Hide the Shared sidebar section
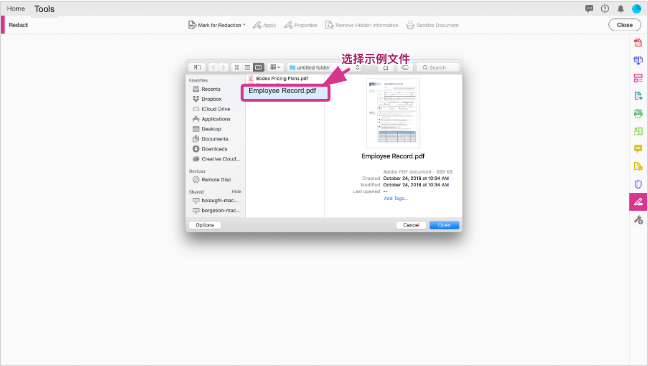648x366 pixels. (x=236, y=192)
